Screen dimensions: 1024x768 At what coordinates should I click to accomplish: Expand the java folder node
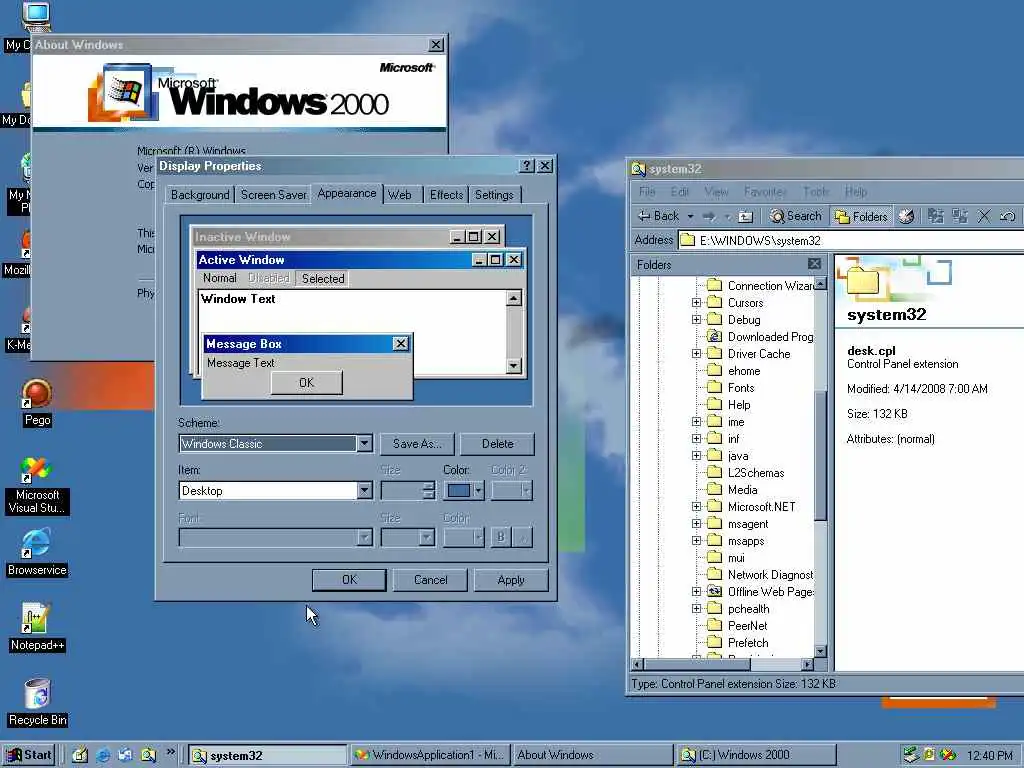(696, 456)
